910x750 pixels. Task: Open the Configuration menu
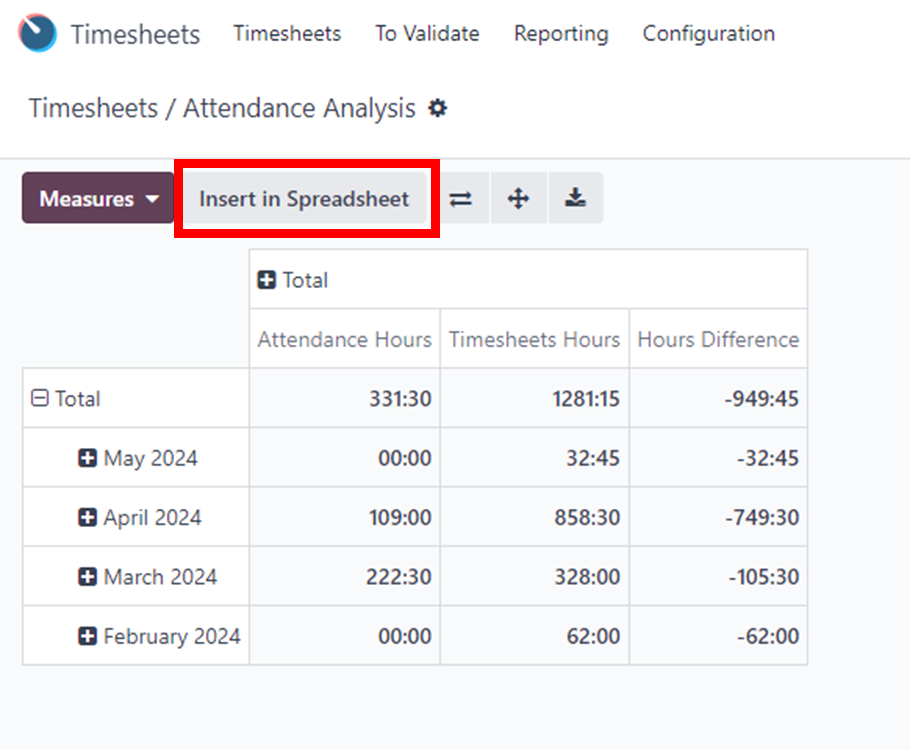coord(709,34)
